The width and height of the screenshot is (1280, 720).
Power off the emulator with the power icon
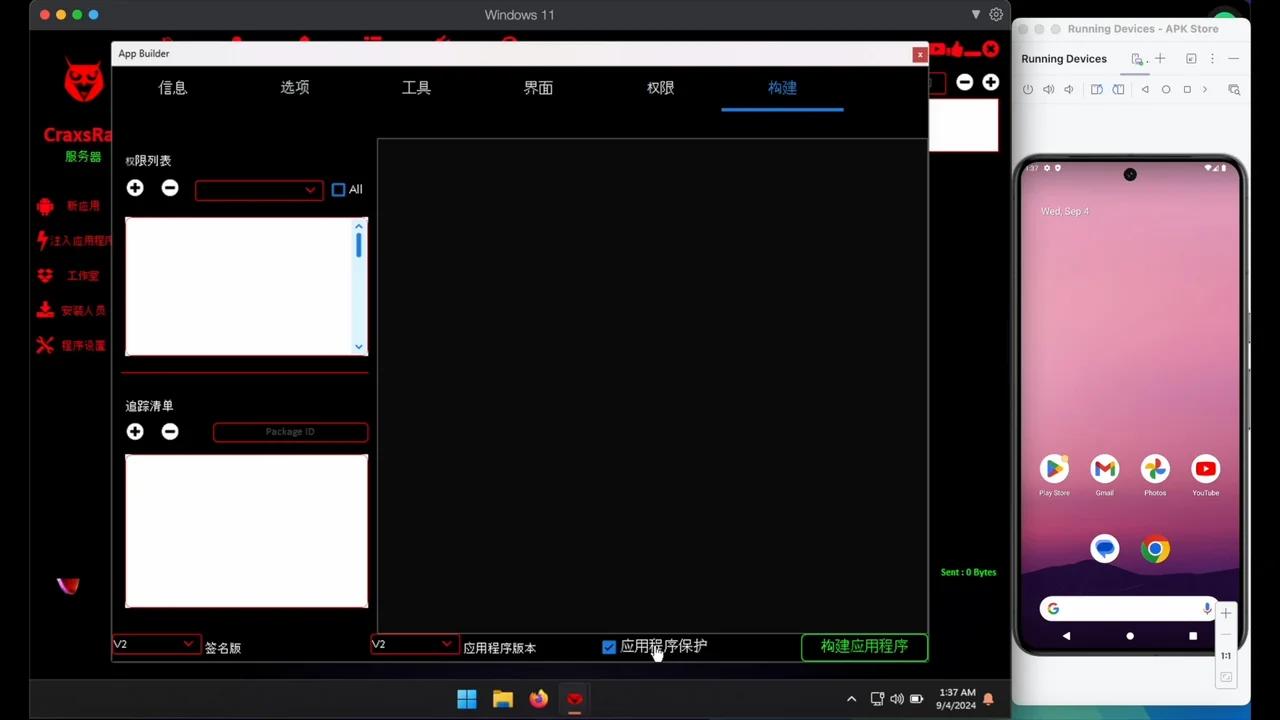pyautogui.click(x=1028, y=89)
